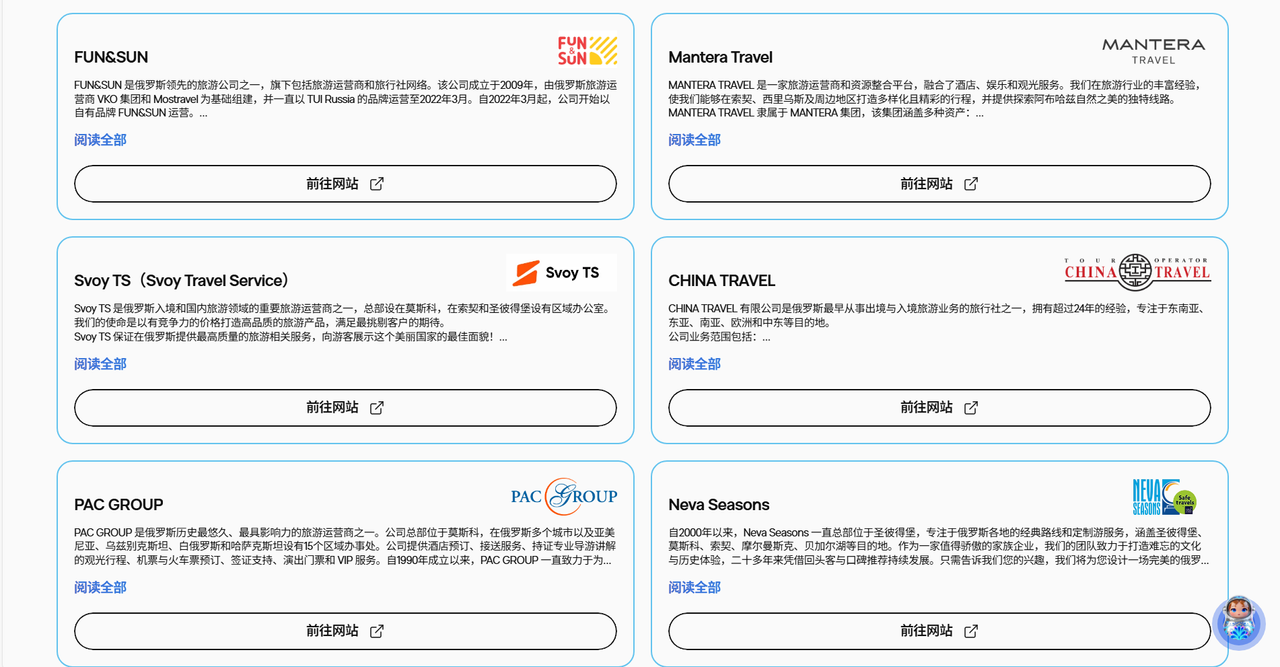The width and height of the screenshot is (1280, 667).
Task: Click FUN&SUN description paragraph text
Action: pyautogui.click(x=345, y=99)
